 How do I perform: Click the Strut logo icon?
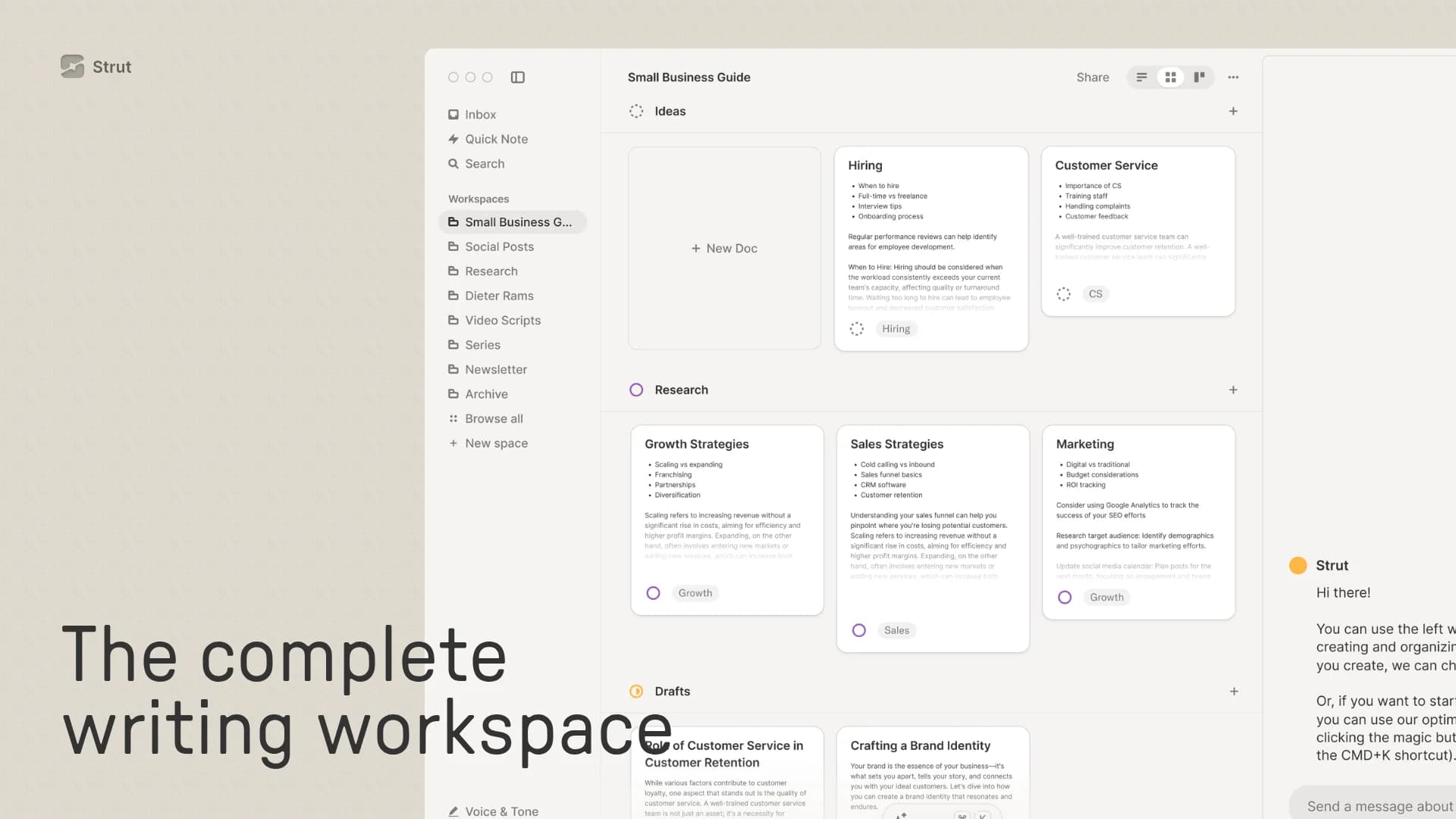72,67
